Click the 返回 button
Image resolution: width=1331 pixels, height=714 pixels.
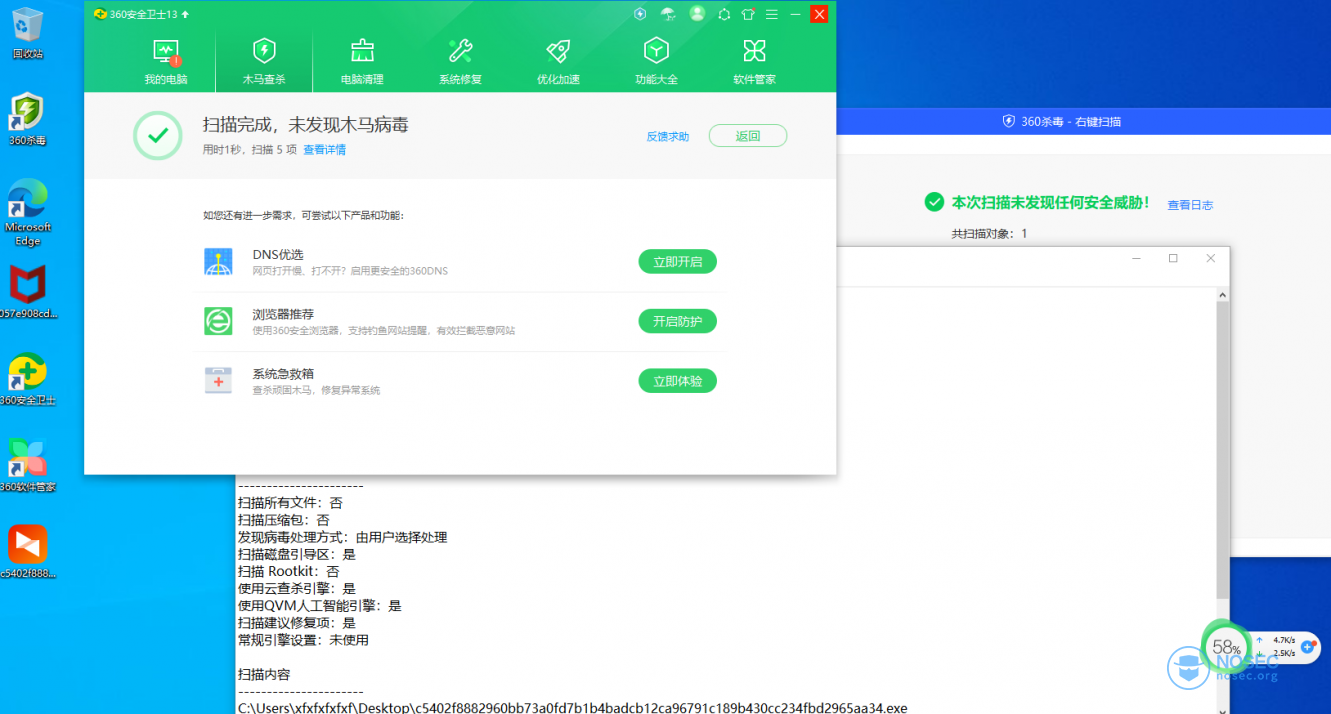(748, 136)
